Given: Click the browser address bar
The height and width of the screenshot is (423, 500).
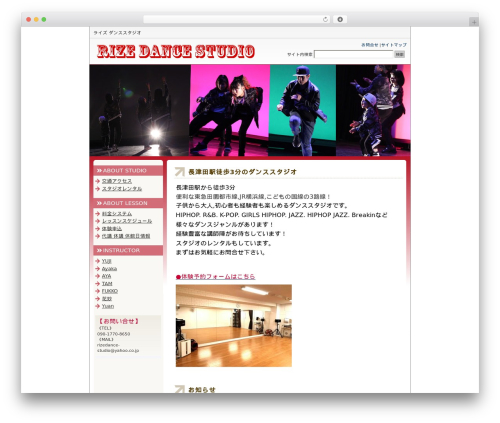Looking at the screenshot, I should pos(236,19).
